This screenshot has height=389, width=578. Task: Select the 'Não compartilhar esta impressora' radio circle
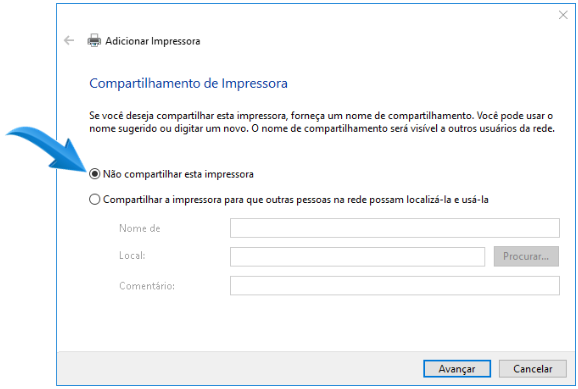click(x=95, y=174)
